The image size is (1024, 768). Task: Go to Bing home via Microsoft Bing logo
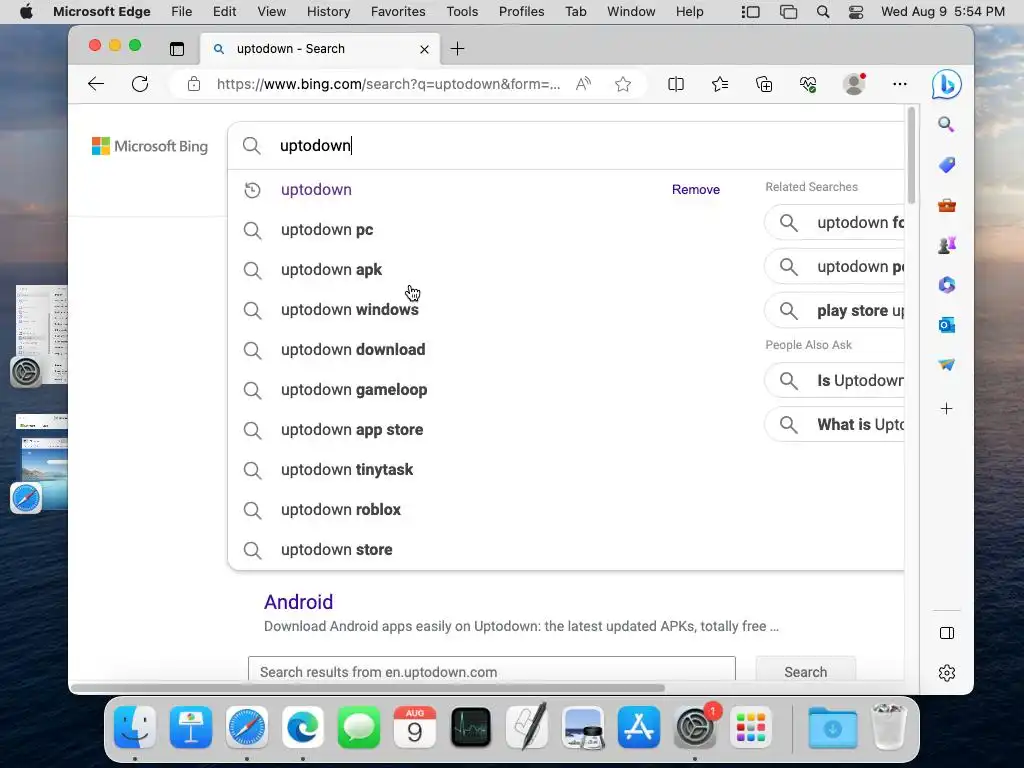[150, 146]
